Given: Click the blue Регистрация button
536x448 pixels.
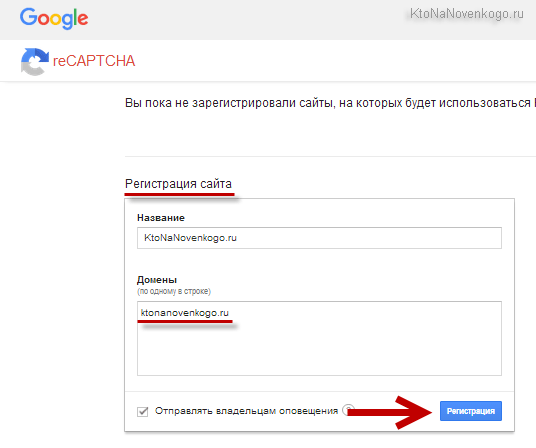Looking at the screenshot, I should click(471, 411).
